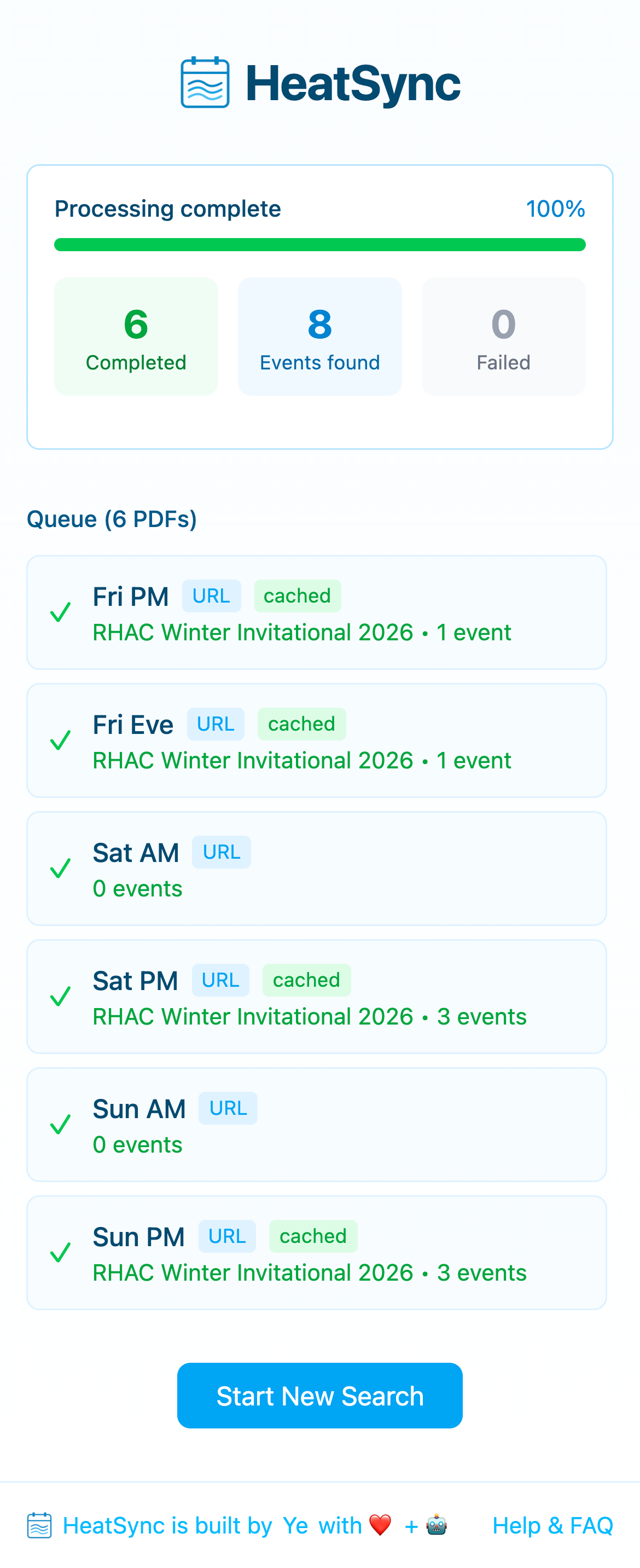The width and height of the screenshot is (640, 1568).
Task: Click the green progress bar
Action: (320, 245)
